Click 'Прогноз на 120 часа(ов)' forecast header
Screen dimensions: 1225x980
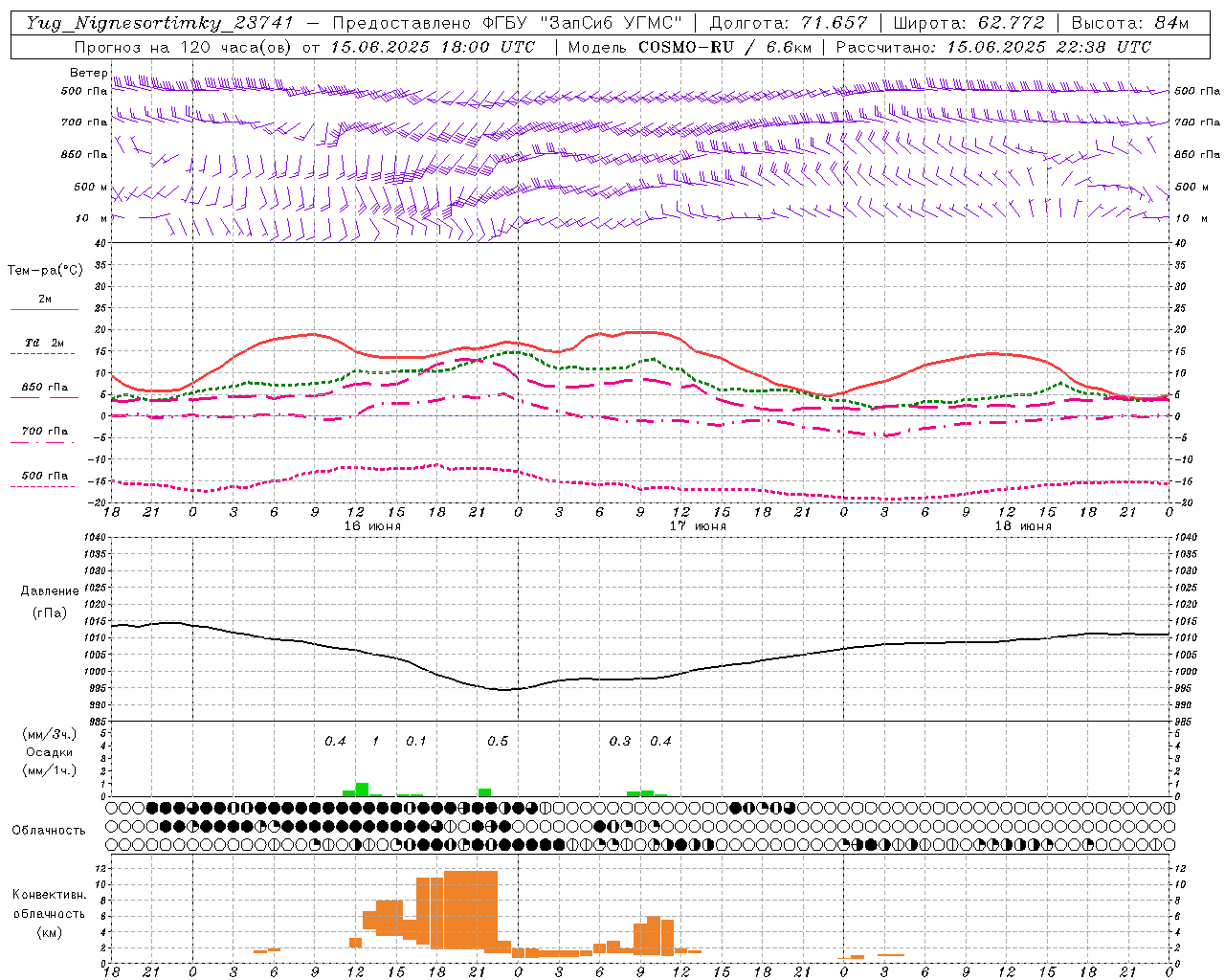click(x=185, y=47)
